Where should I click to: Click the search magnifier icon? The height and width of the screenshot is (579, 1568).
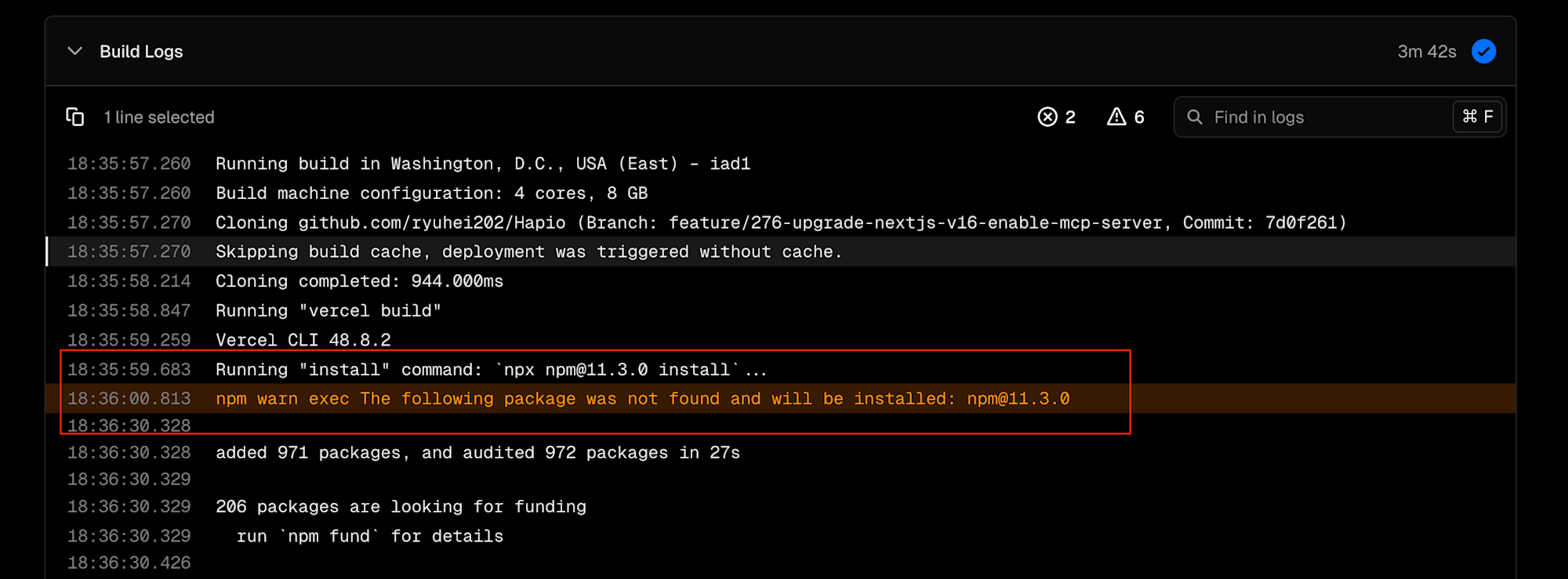click(1195, 118)
